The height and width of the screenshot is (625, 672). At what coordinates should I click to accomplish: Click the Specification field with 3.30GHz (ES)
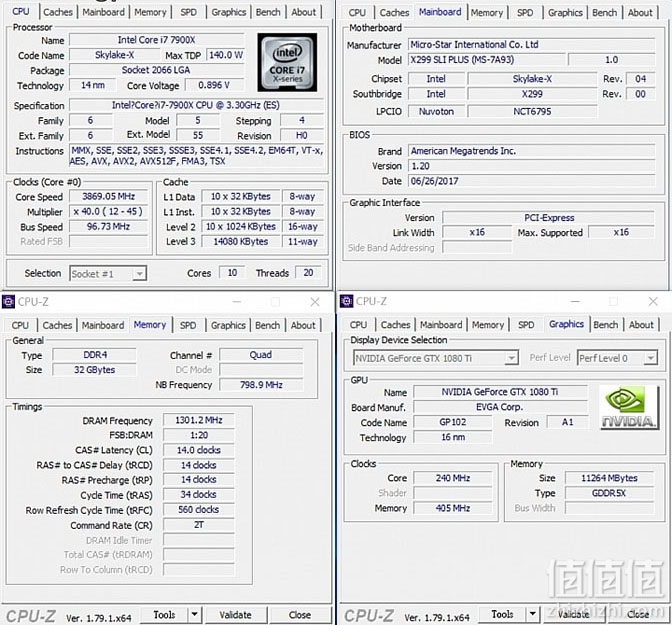(196, 105)
